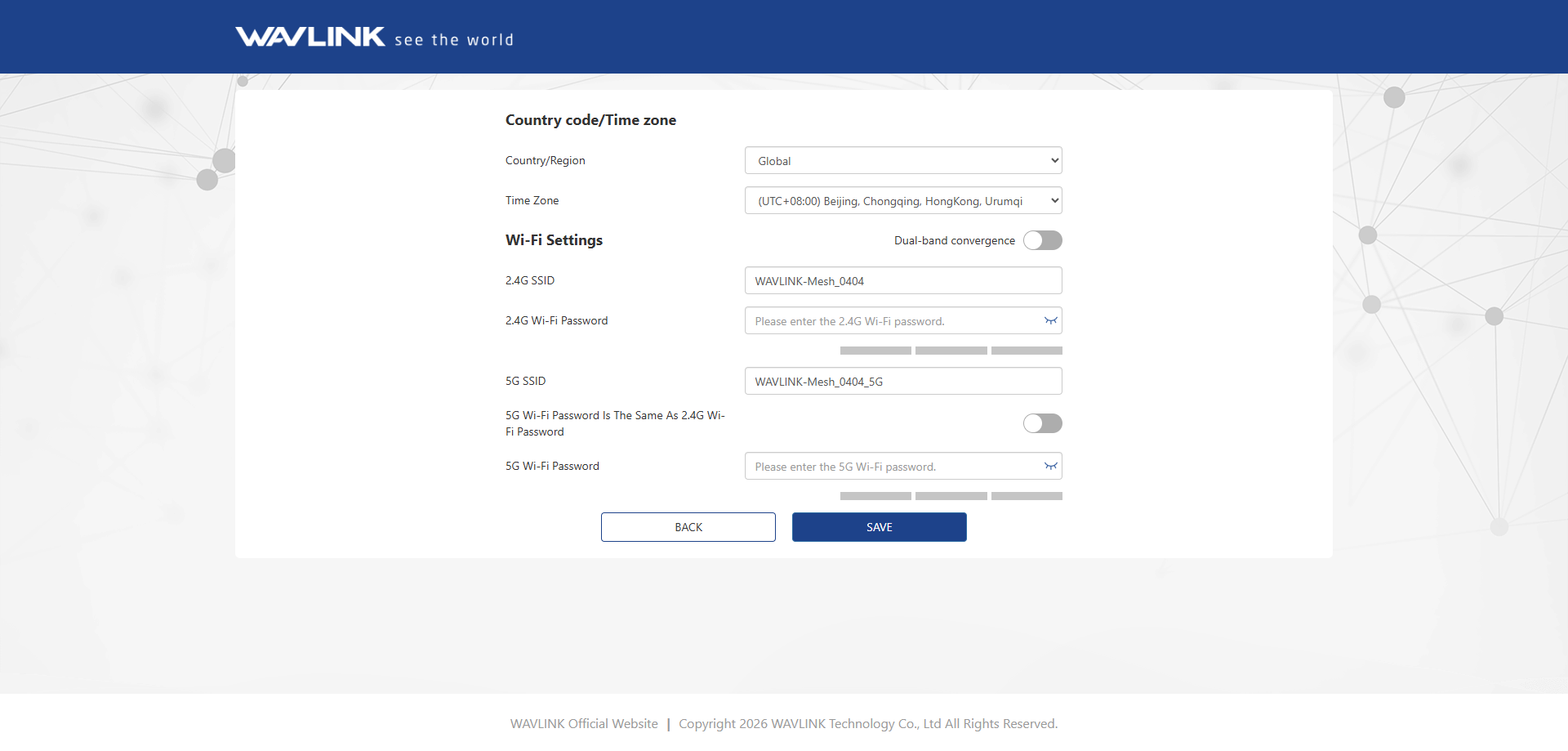
Task: Click the Time Zone label
Action: pos(532,201)
